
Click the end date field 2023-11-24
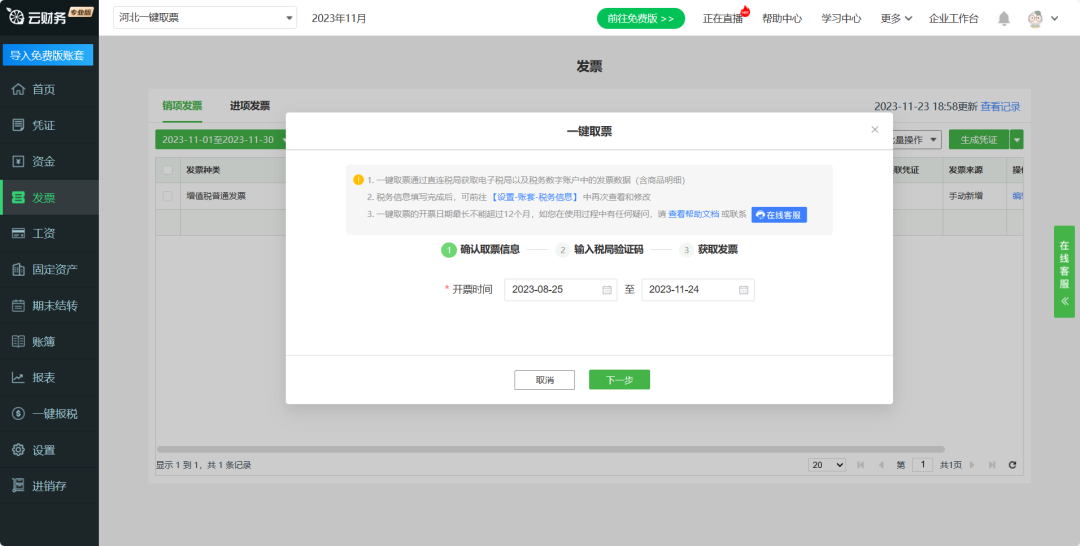(x=698, y=290)
